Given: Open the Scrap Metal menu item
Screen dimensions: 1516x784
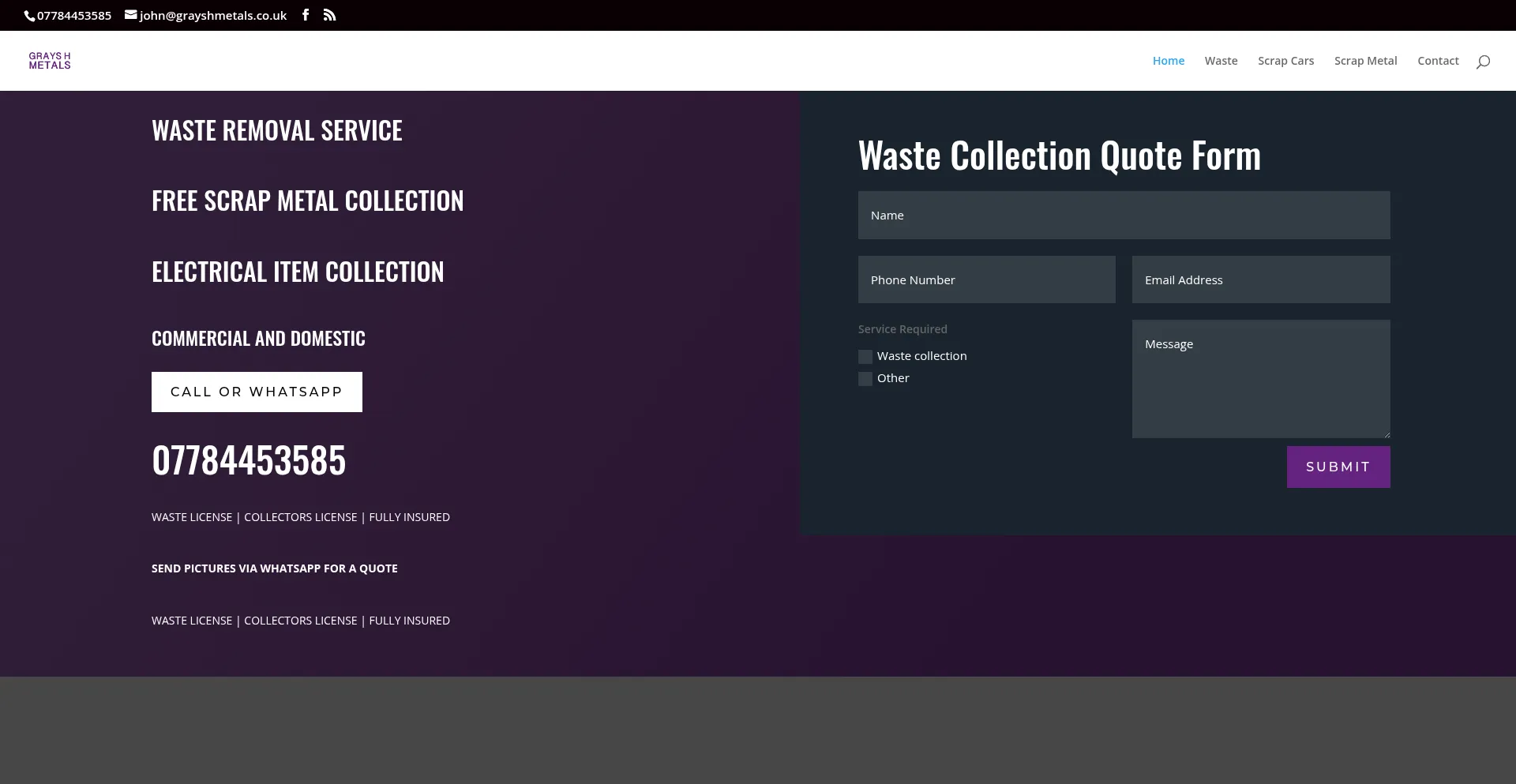Looking at the screenshot, I should point(1365,61).
